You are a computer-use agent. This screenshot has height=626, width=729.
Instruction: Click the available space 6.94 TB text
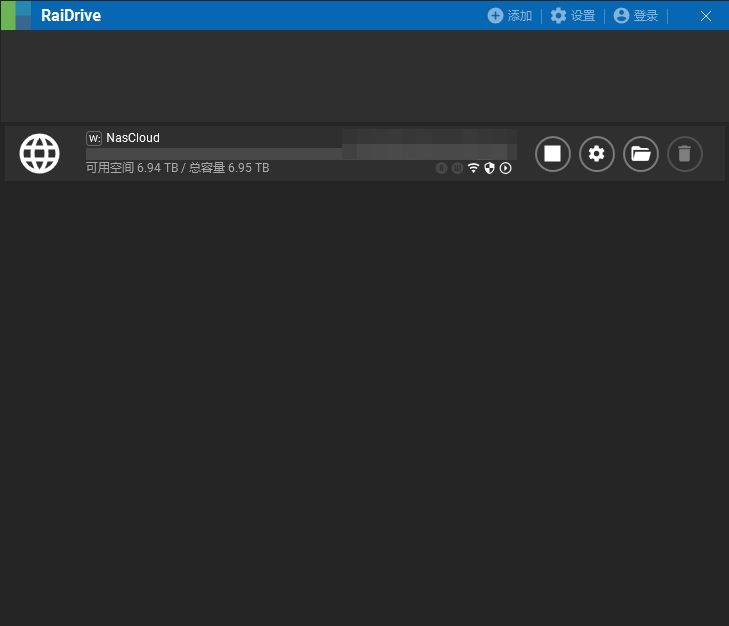(x=132, y=168)
